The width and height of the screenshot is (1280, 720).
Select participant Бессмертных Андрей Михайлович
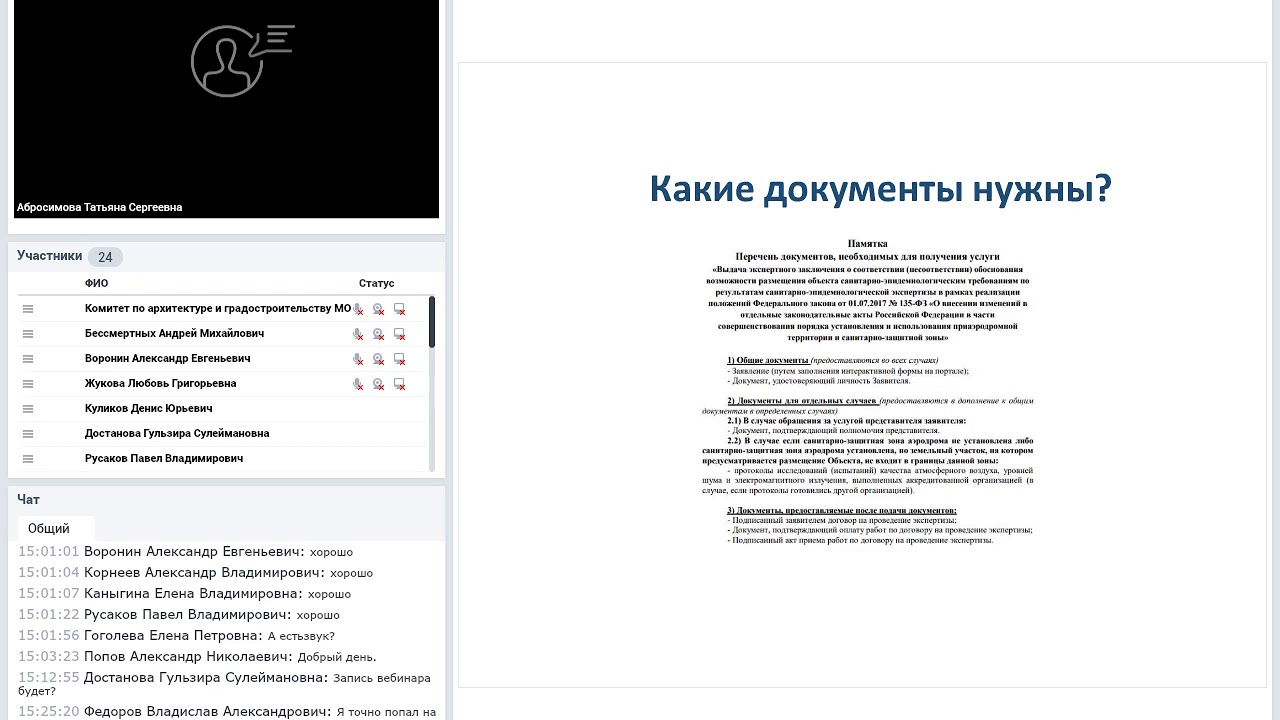pyautogui.click(x=174, y=334)
